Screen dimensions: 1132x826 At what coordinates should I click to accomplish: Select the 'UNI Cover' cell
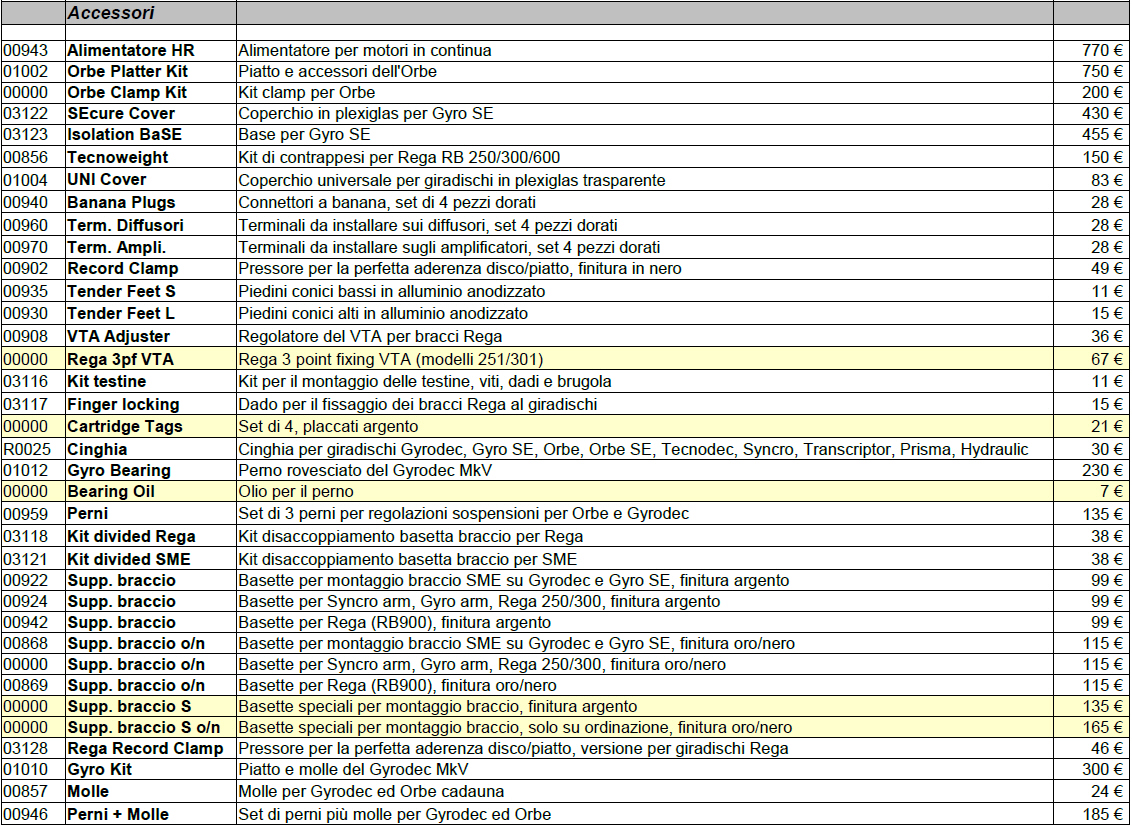151,180
